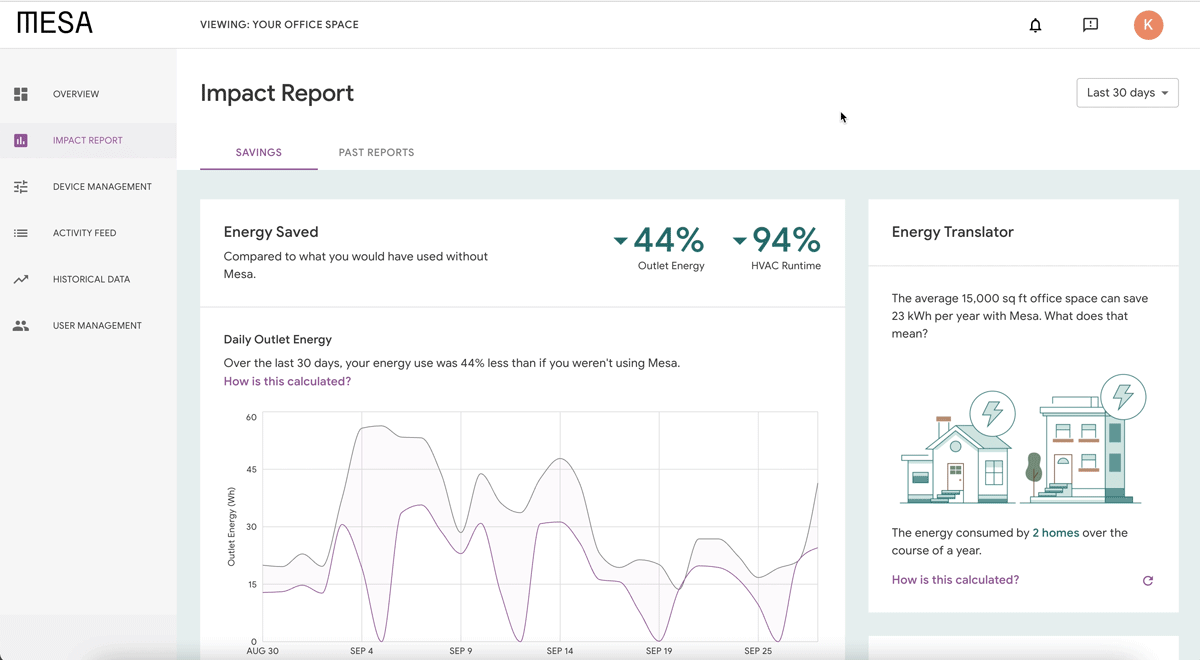This screenshot has width=1200, height=660.
Task: Click the 60 value on y-axis
Action: (x=251, y=417)
